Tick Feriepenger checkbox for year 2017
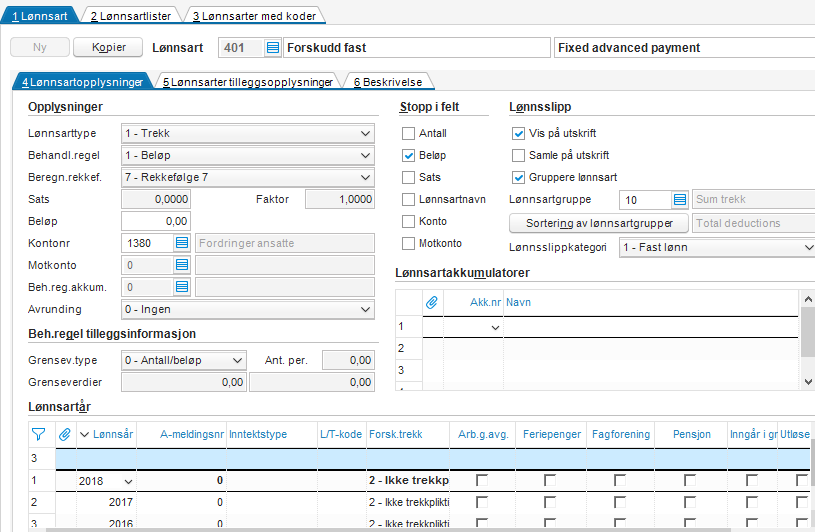Screen dimensions: 815x532 point(550,502)
